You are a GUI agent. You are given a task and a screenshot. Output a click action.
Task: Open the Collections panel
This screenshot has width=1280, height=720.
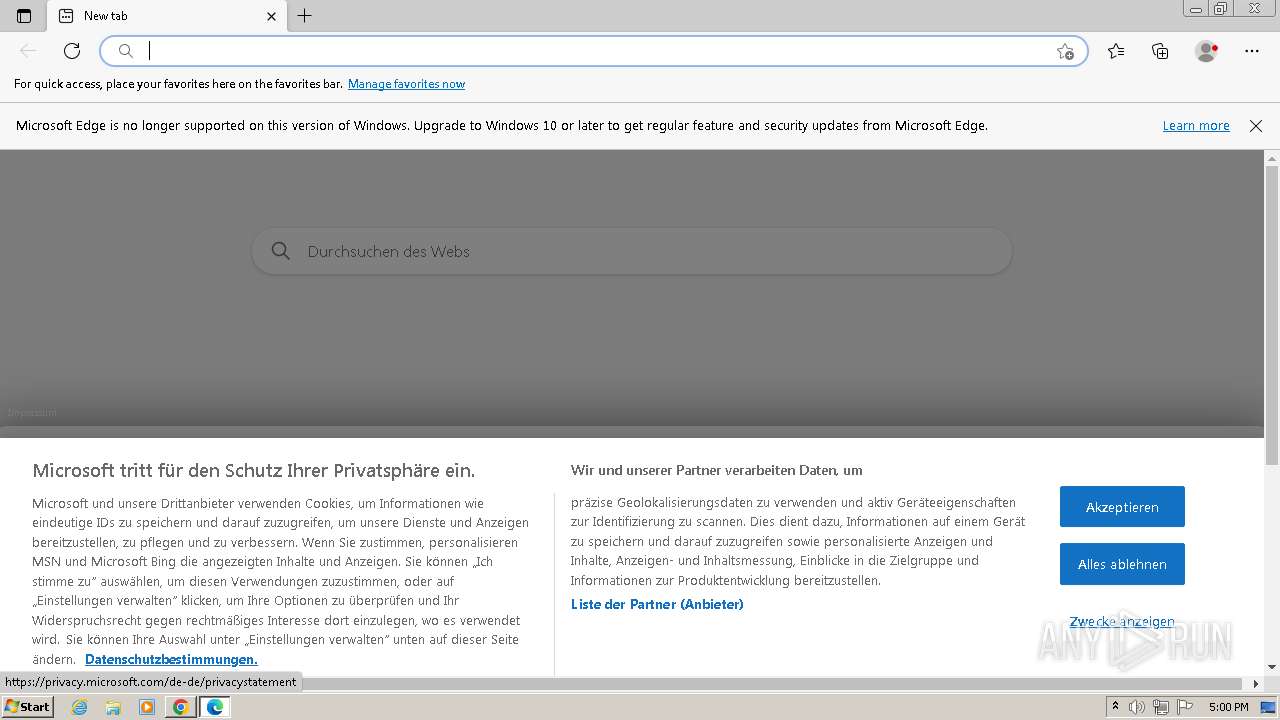point(1160,51)
